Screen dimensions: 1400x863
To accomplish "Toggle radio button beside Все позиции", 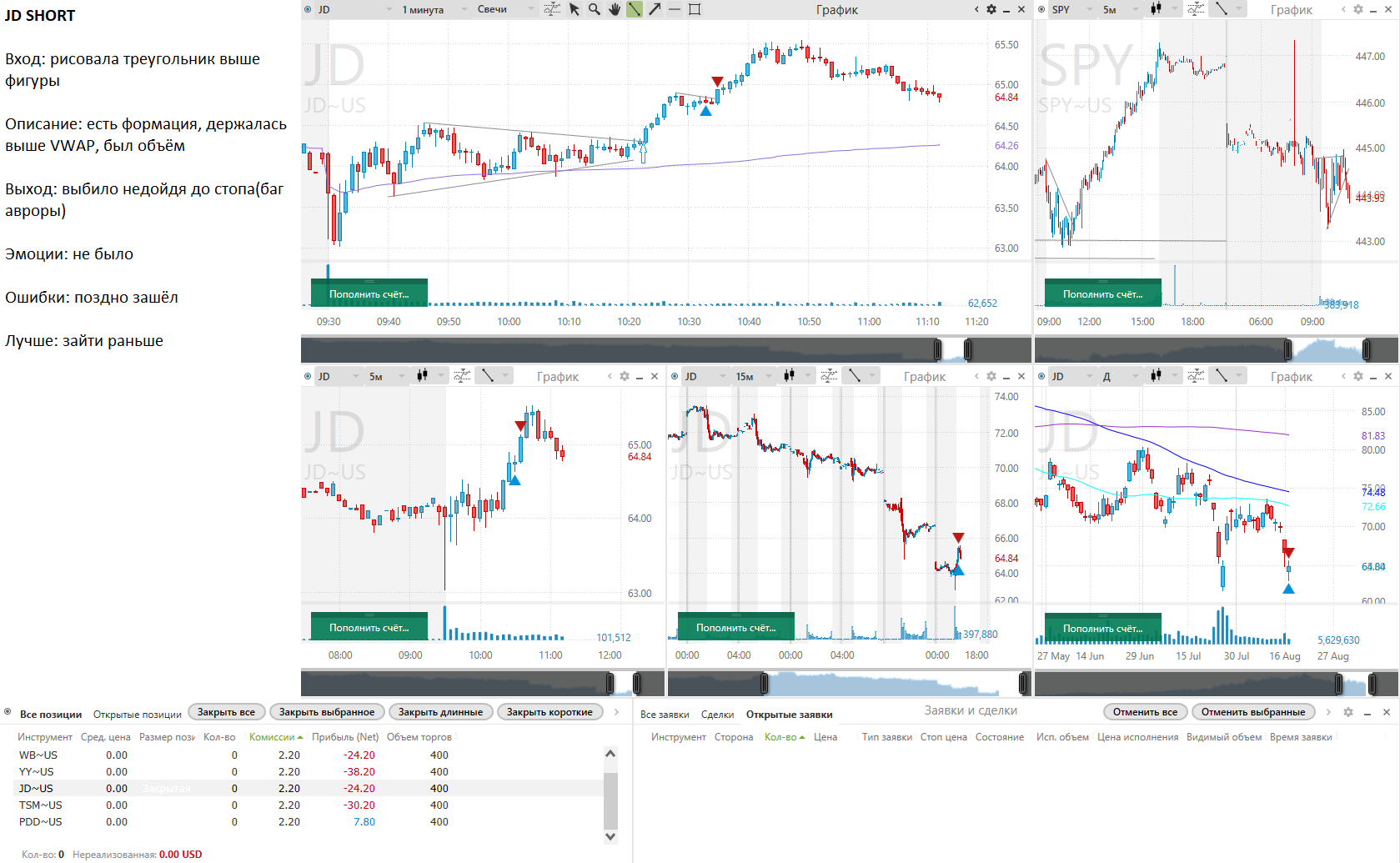I will pyautogui.click(x=8, y=712).
